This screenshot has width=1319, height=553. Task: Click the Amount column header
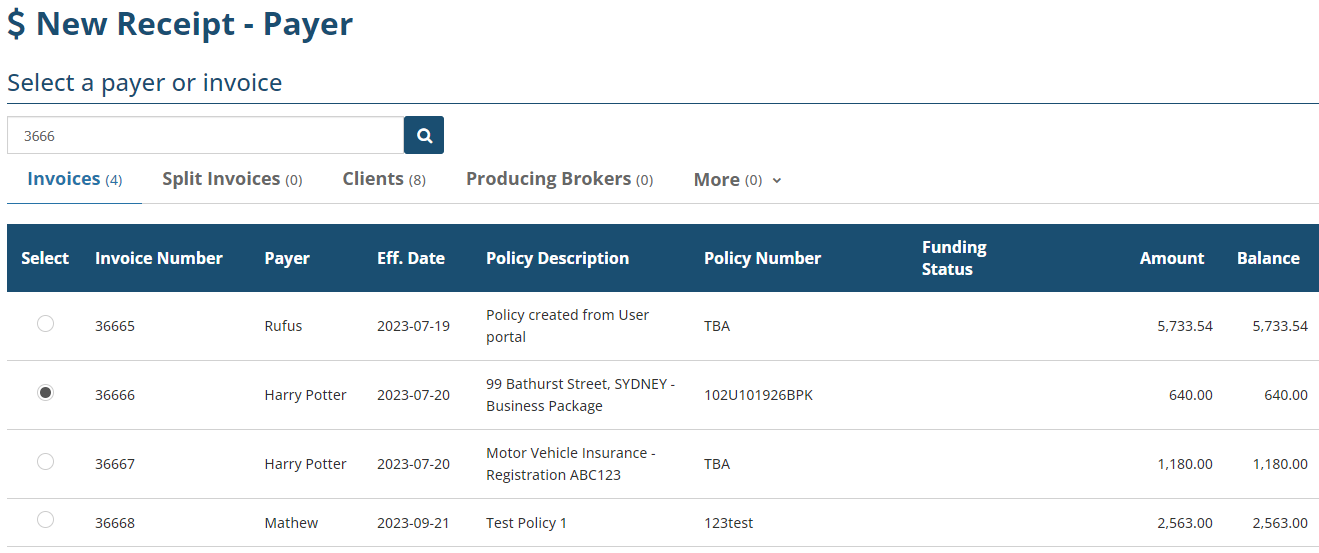pyautogui.click(x=1172, y=258)
